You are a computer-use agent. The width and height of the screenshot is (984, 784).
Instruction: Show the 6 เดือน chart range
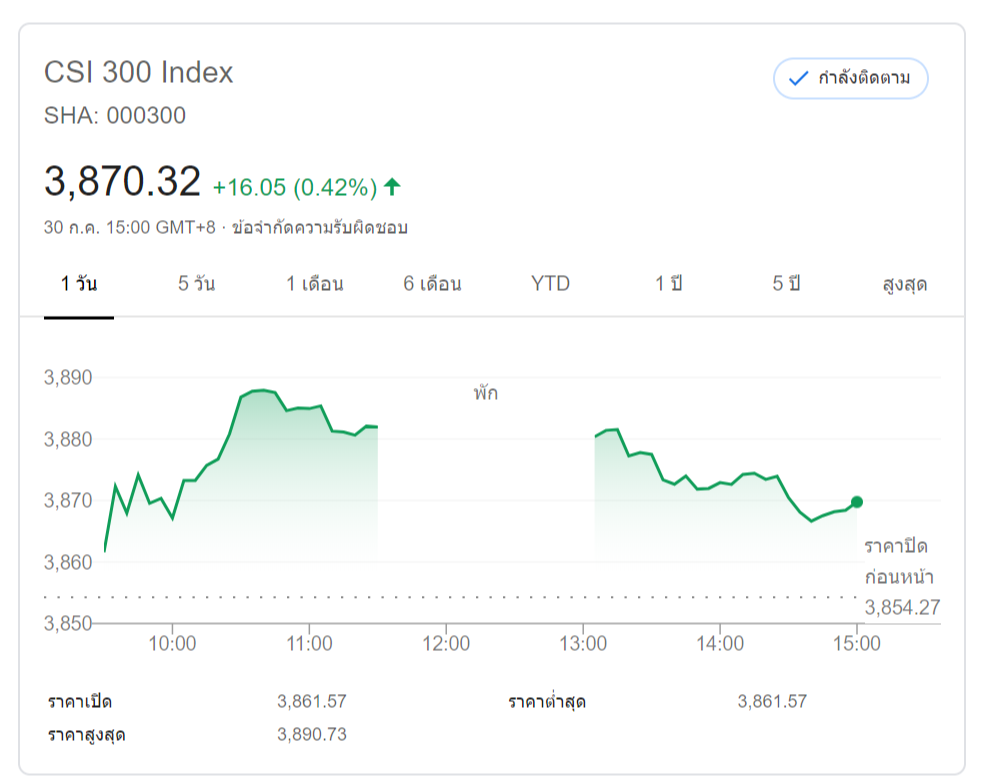pyautogui.click(x=432, y=284)
